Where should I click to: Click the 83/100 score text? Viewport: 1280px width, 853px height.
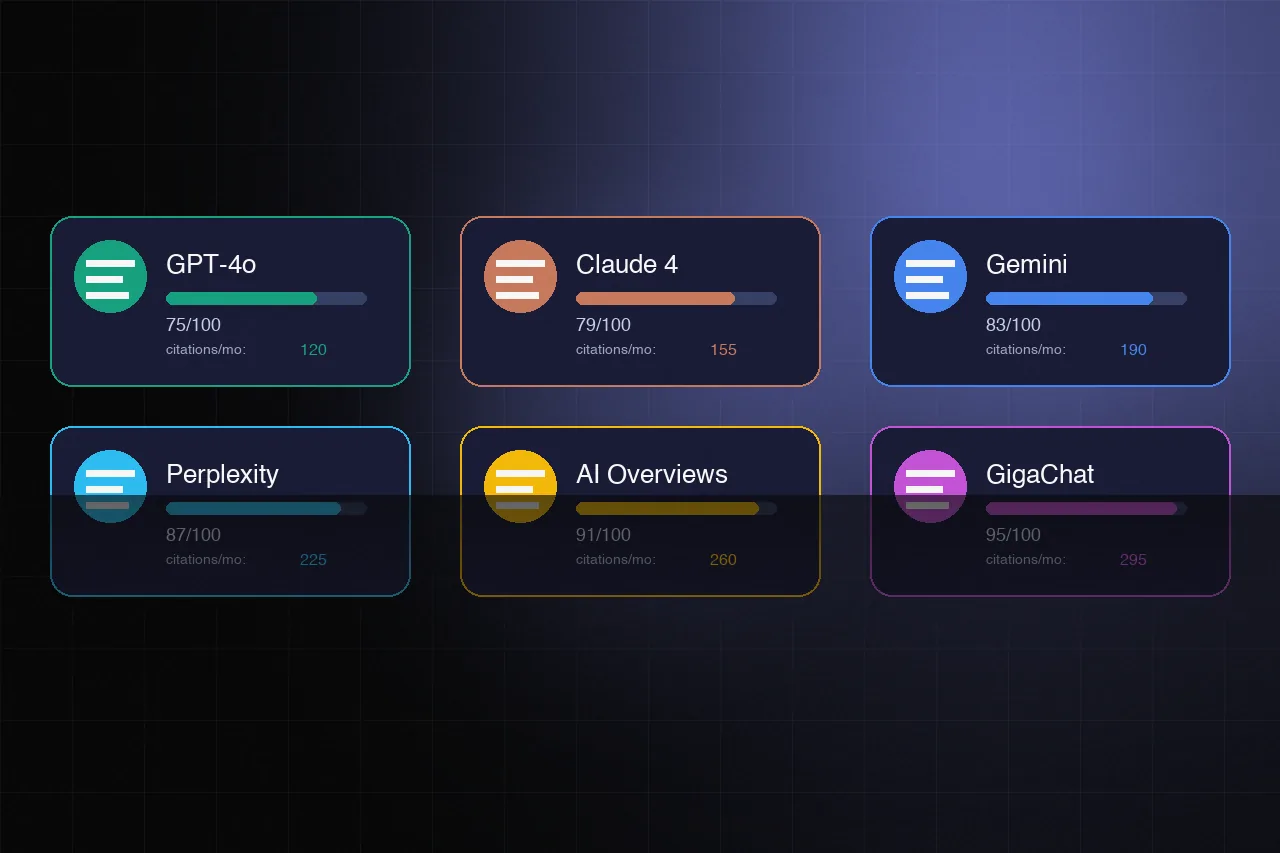pos(1013,325)
